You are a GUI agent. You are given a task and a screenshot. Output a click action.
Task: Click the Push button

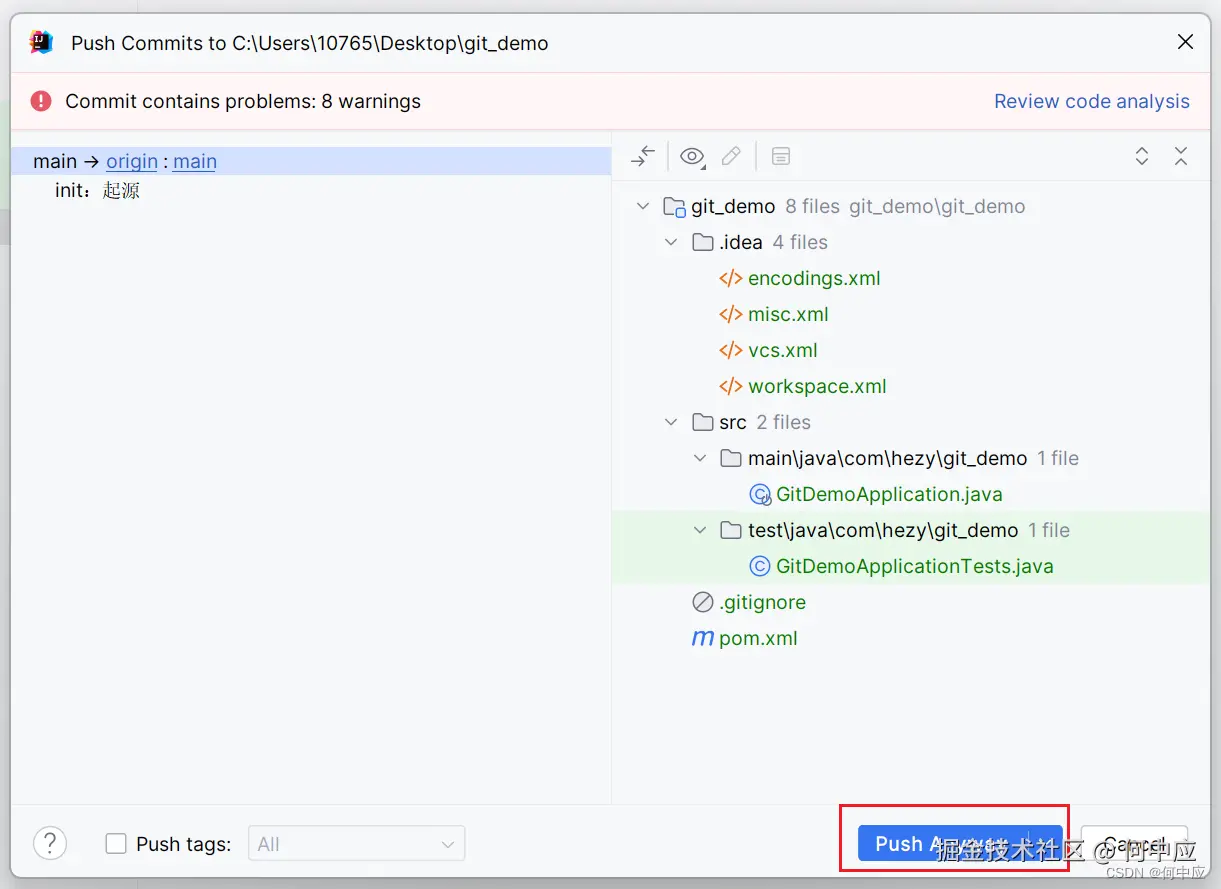point(943,843)
